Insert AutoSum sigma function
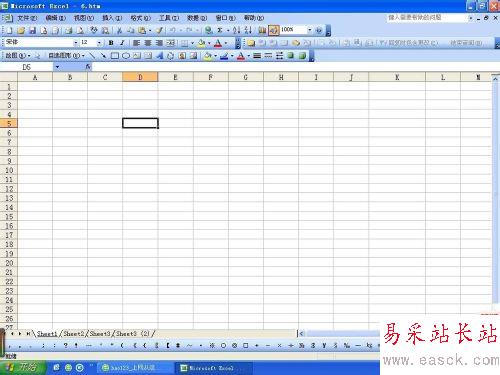This screenshot has width=500, height=375. 220,31
